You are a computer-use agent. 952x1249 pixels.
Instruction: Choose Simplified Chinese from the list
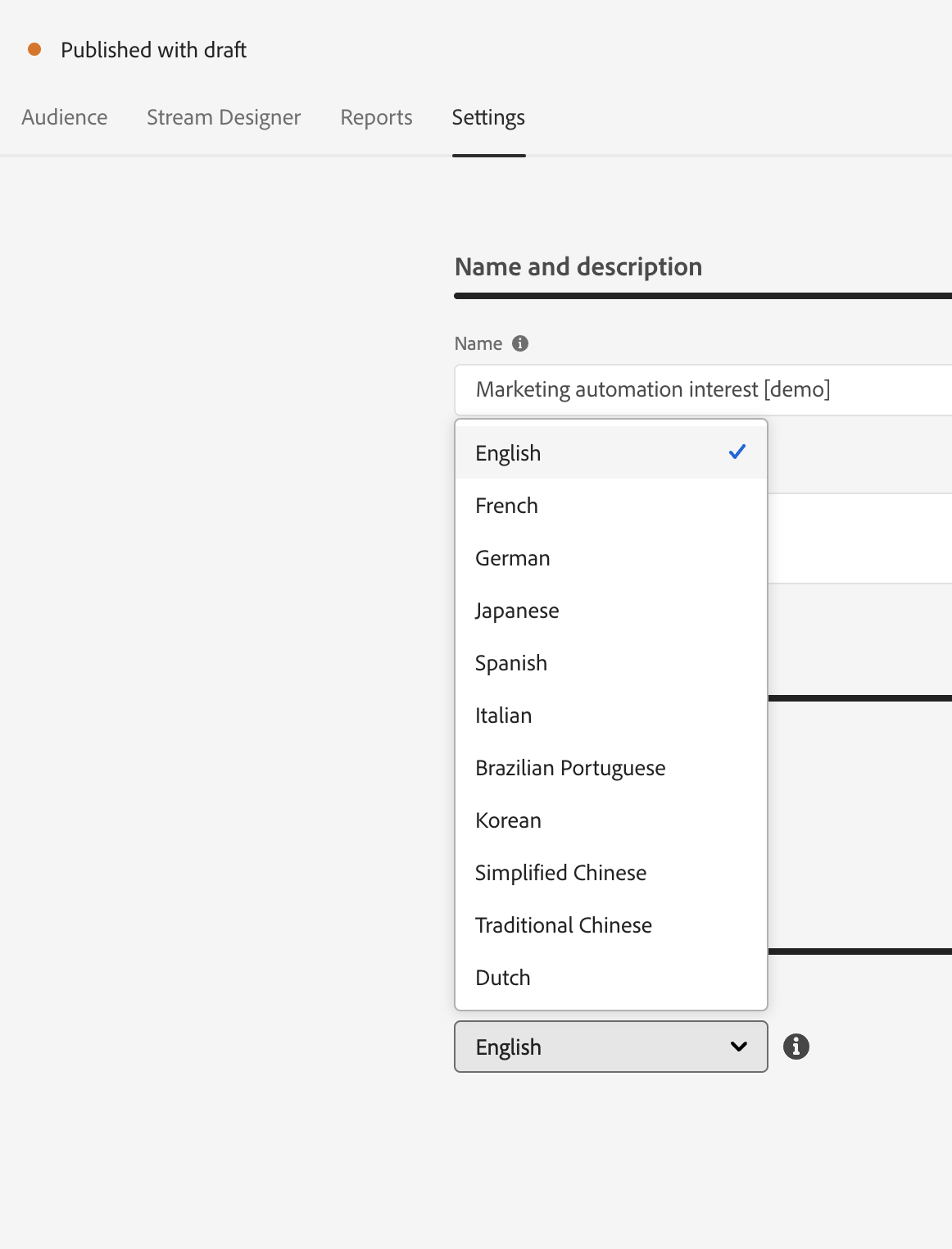560,873
